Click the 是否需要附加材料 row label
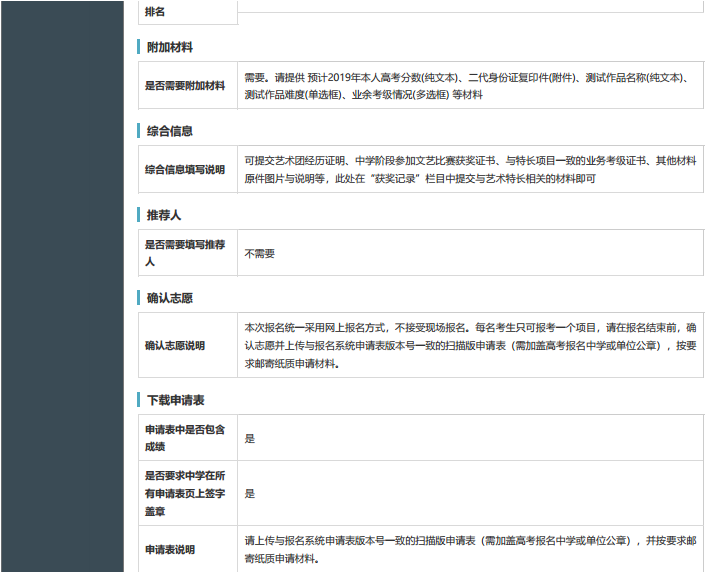705x572 pixels. point(185,86)
